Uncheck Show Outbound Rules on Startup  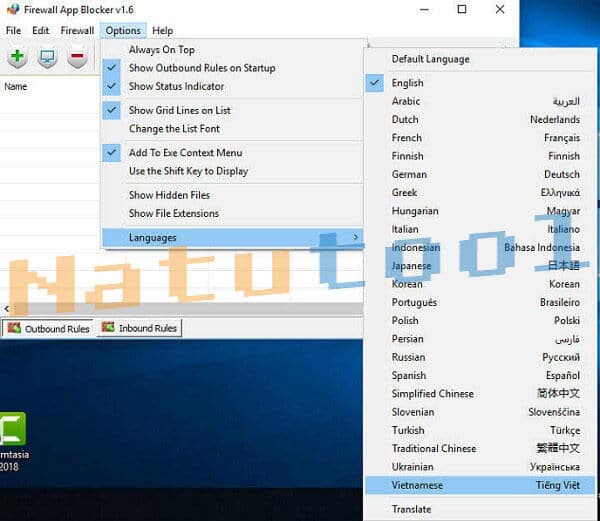tap(201, 68)
